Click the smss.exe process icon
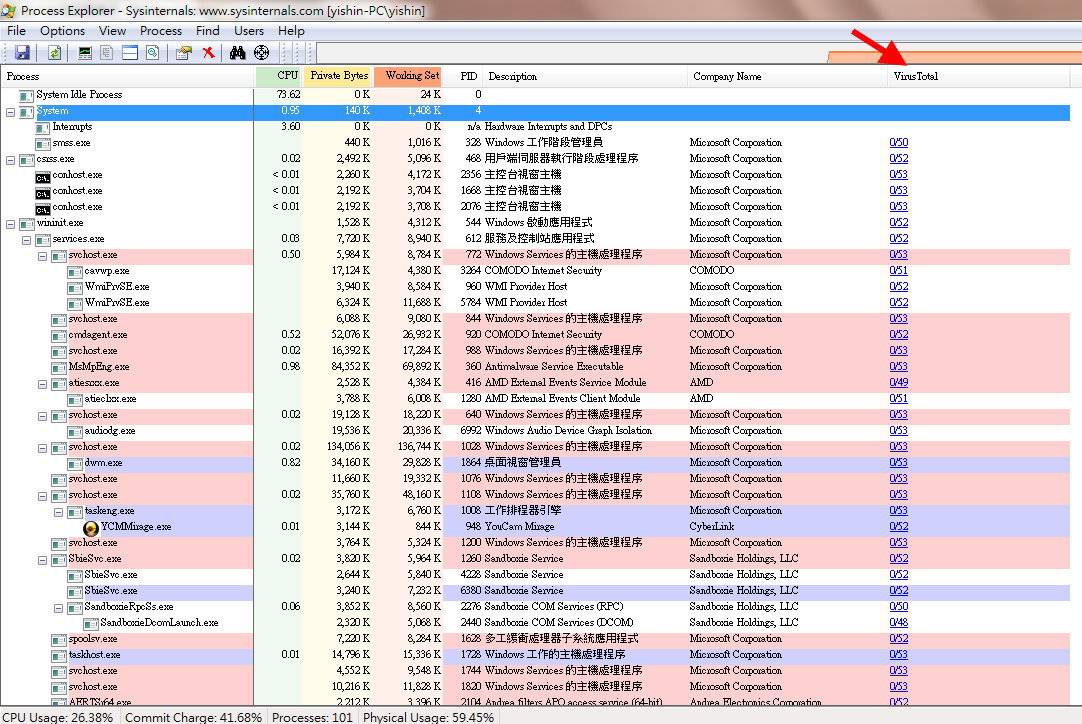Viewport: 1082px width, 724px height. tap(42, 144)
